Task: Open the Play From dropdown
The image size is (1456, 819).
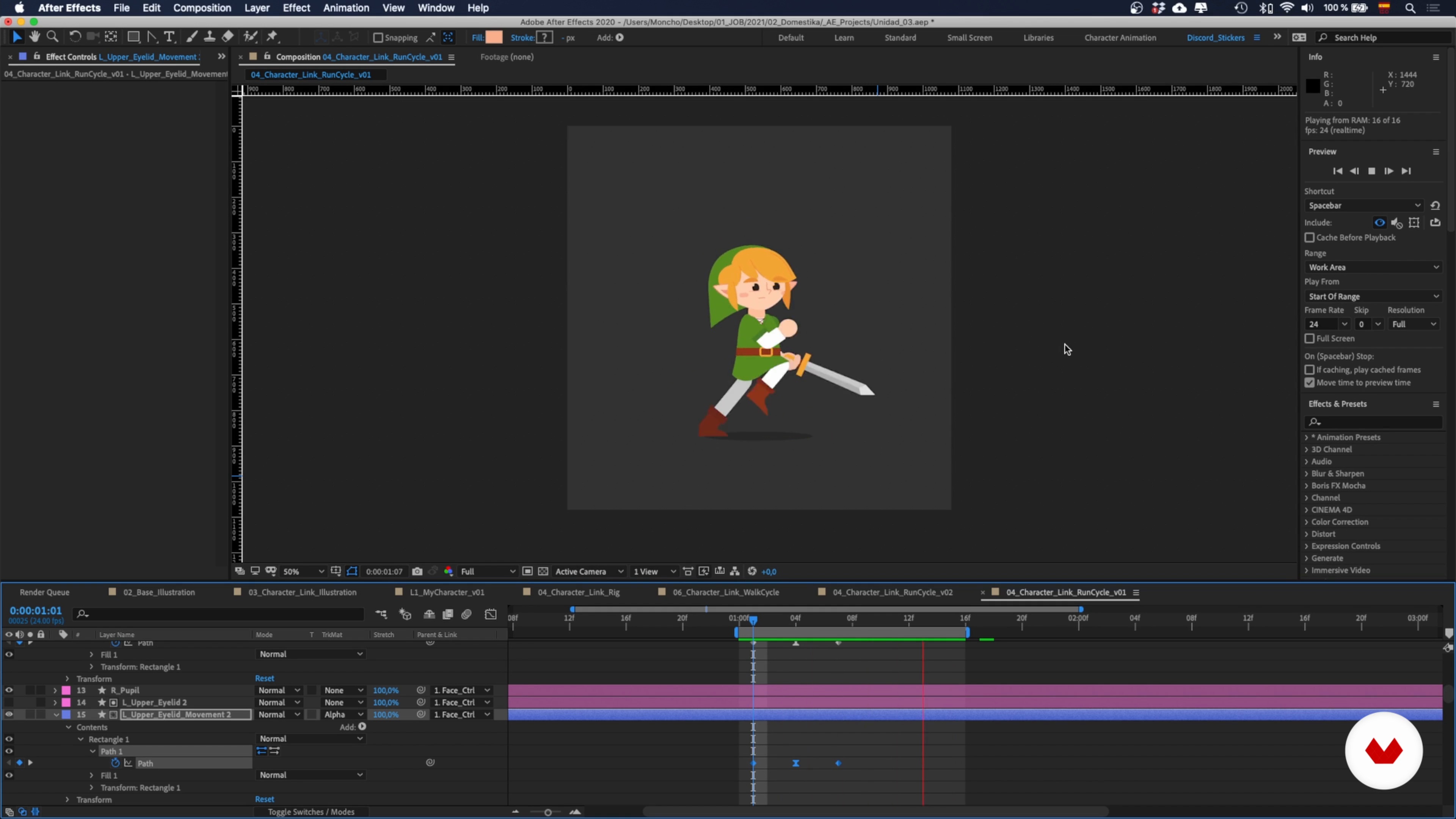Action: tap(1373, 297)
